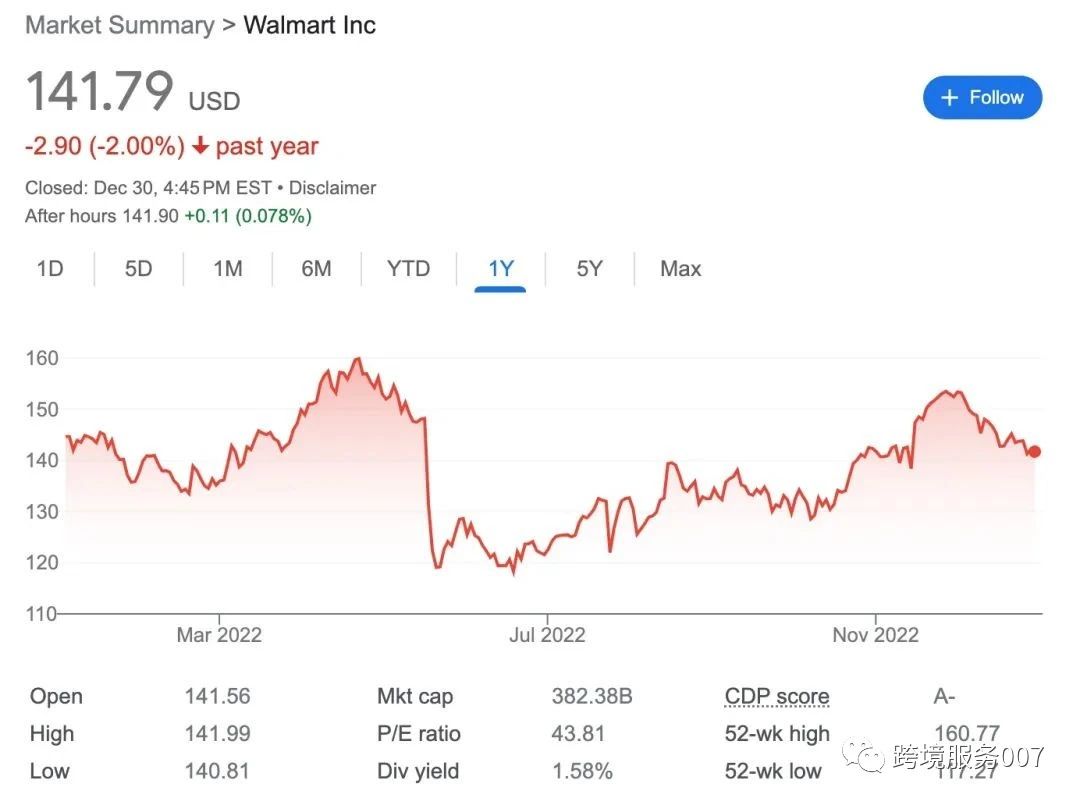Click the Jul 2022 axis label
Image resolution: width=1080 pixels, height=805 pixels.
point(547,635)
